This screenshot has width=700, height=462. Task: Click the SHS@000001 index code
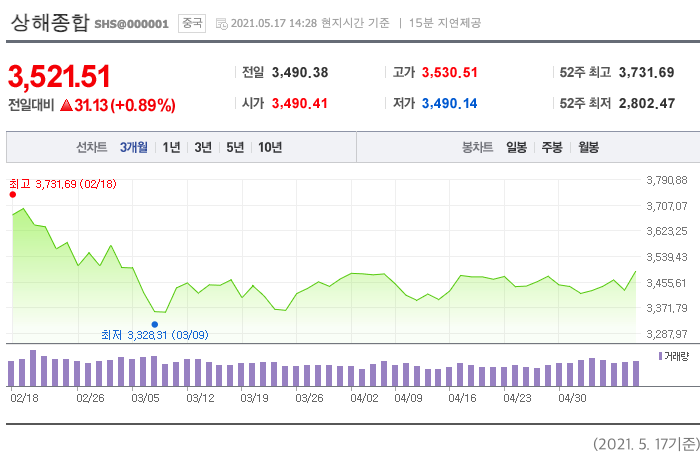click(131, 23)
